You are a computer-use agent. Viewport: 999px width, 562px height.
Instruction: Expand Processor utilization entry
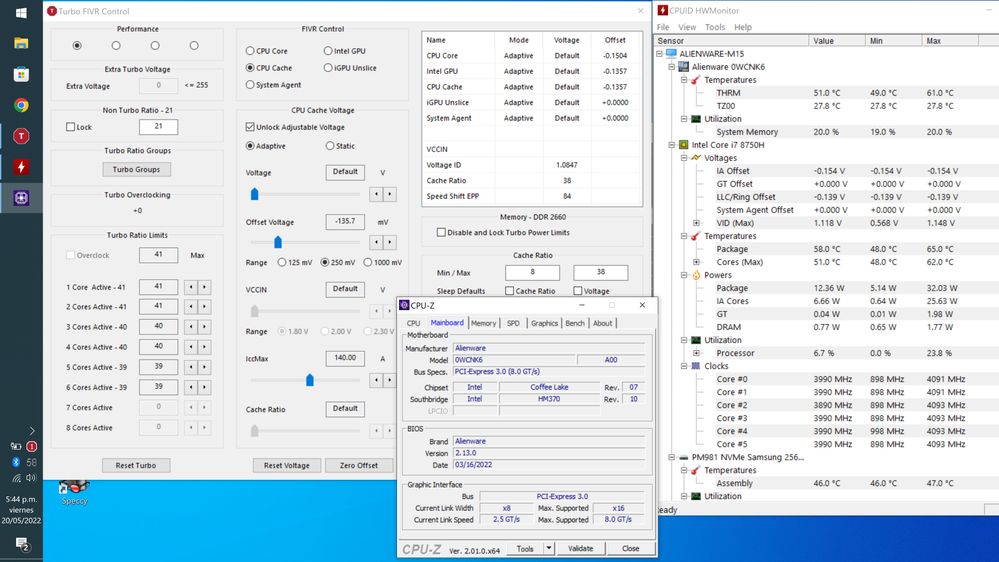pos(696,353)
